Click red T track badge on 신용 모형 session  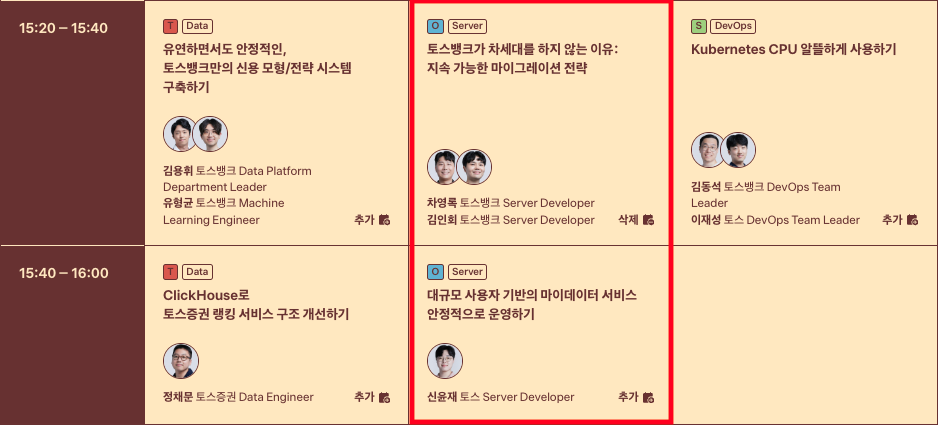tap(170, 26)
